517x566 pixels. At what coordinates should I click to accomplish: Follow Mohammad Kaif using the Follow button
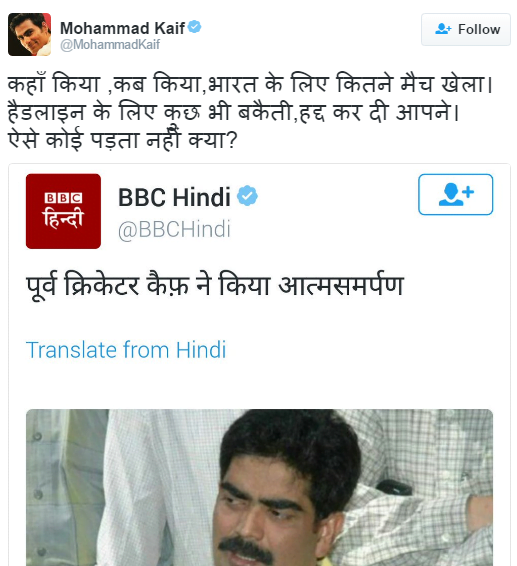tap(466, 30)
